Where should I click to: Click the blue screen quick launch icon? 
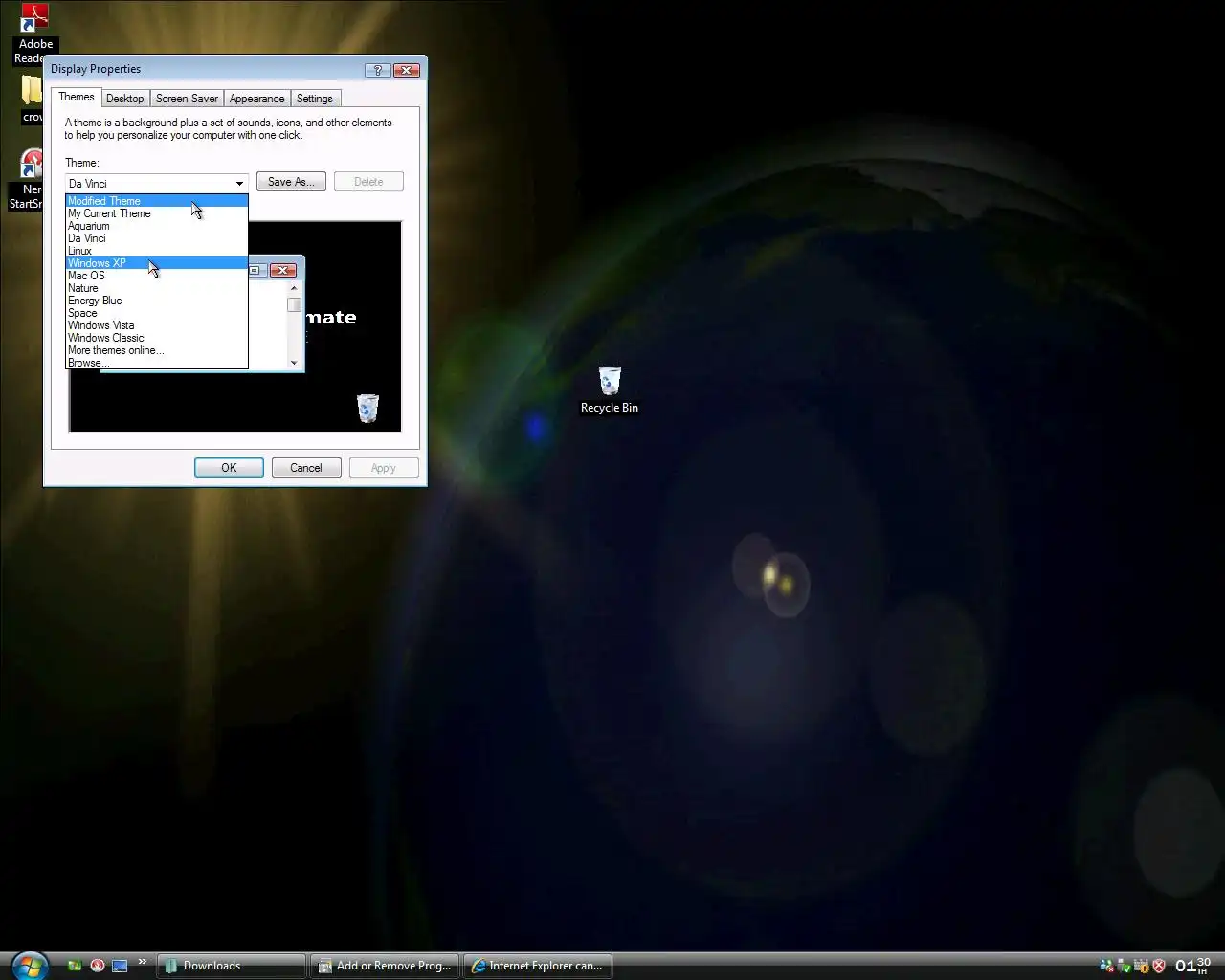[x=120, y=966]
